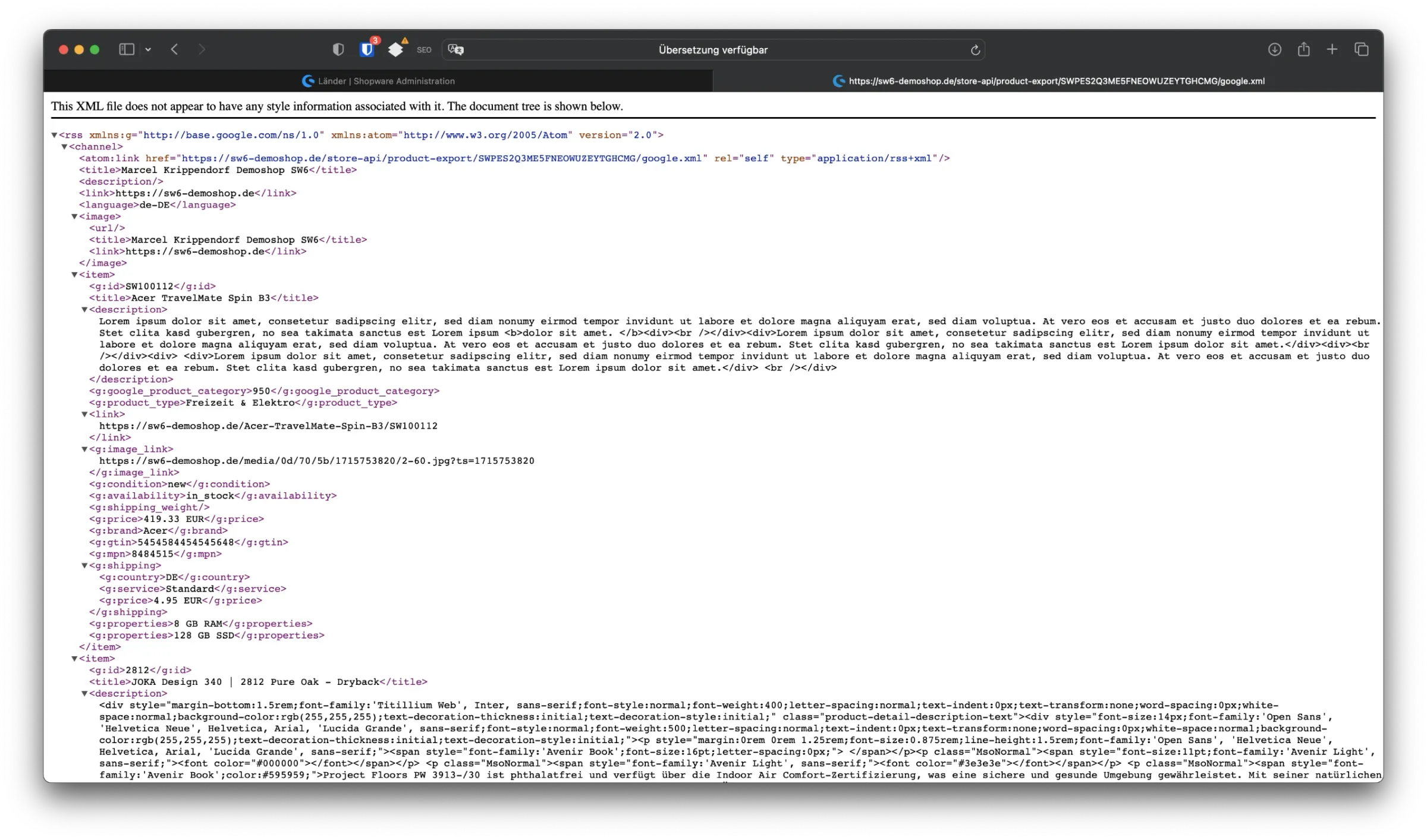Open a new tab with plus icon

click(1332, 49)
